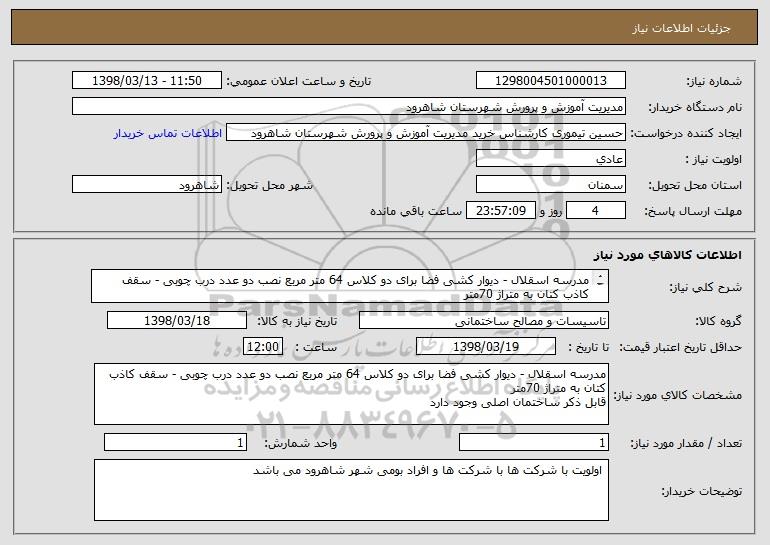Click the label استان محل تحویل

click(695, 186)
